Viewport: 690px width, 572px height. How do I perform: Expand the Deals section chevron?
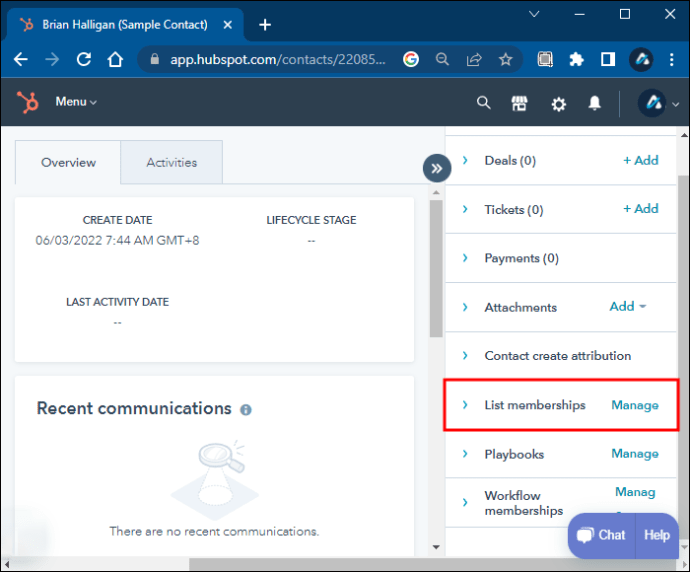tap(465, 160)
